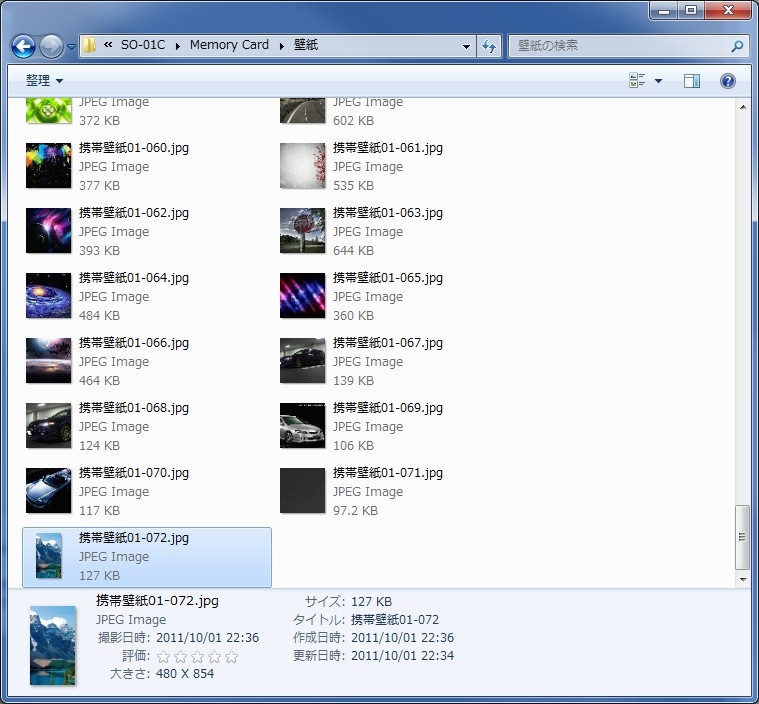Click file name 携帯壁紙01-065.jpg
The image size is (759, 704).
388,277
